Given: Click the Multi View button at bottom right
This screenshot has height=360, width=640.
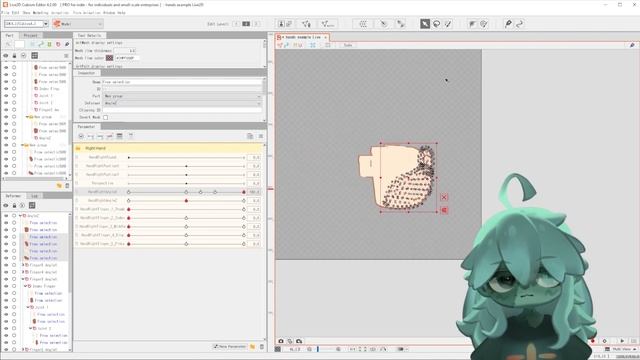Looking at the screenshot, I should [x=620, y=349].
